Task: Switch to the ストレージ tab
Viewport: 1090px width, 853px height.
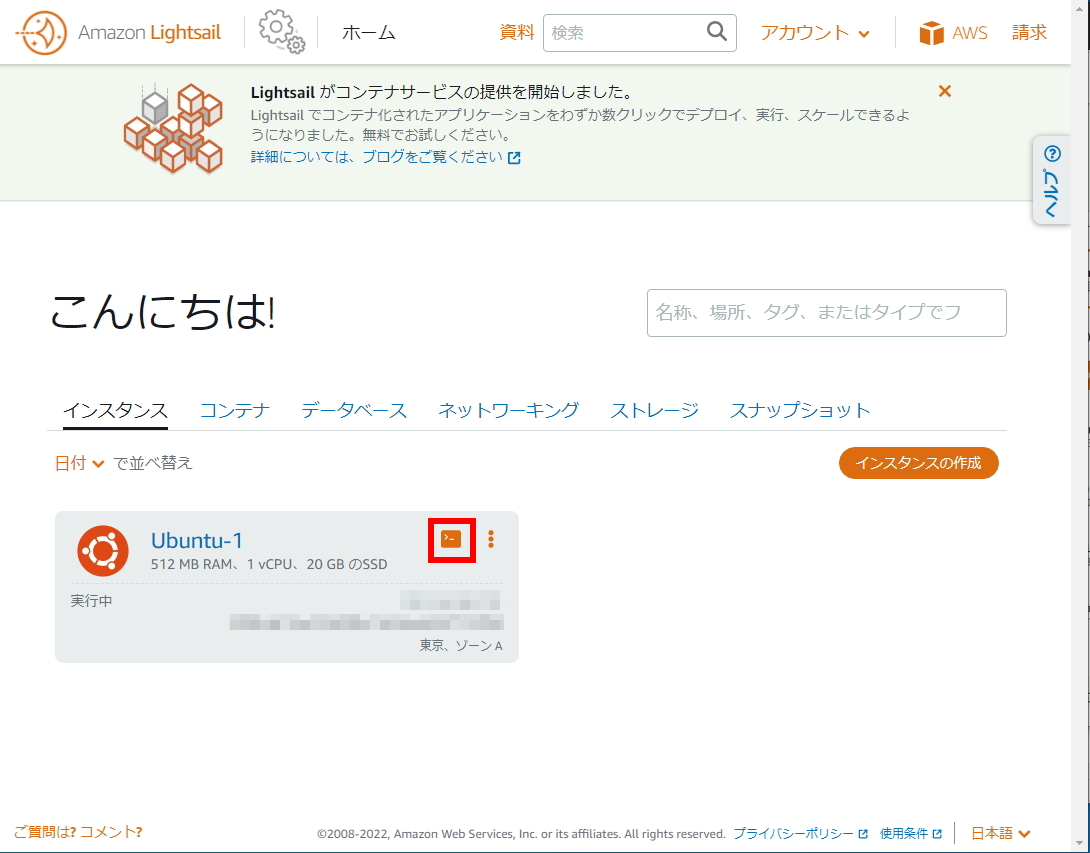Action: point(654,411)
